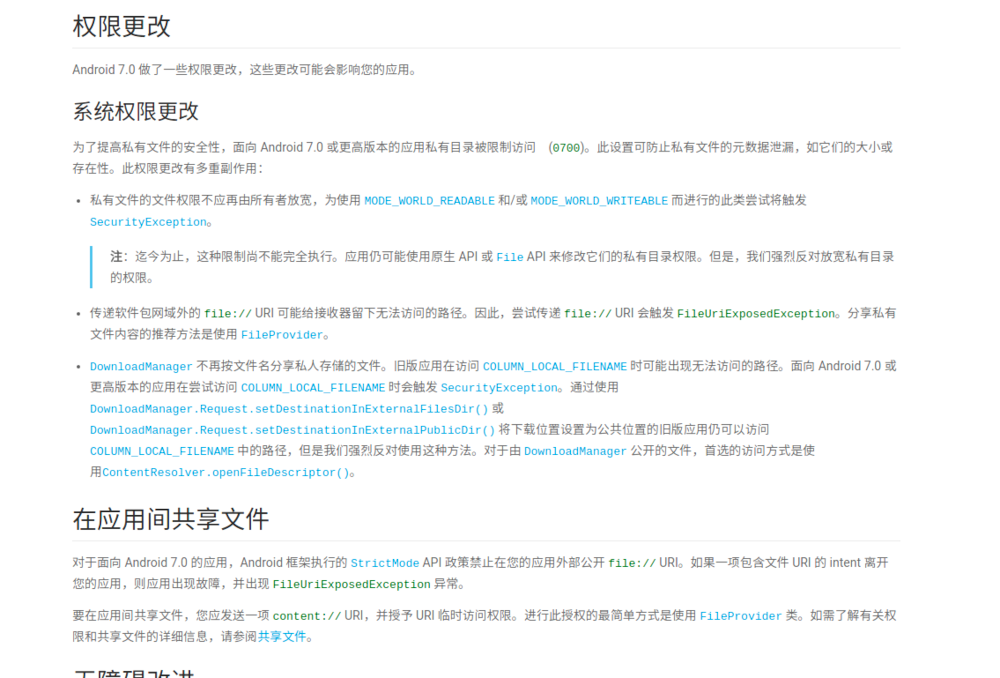Open the StrictMode API link
Viewport: 1000px width, 678px height.
pos(384,562)
